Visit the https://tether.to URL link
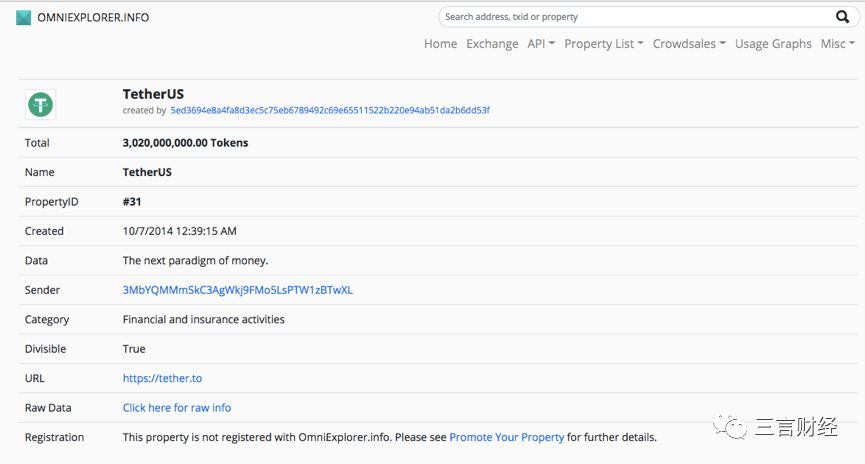This screenshot has height=464, width=865. pyautogui.click(x=162, y=378)
